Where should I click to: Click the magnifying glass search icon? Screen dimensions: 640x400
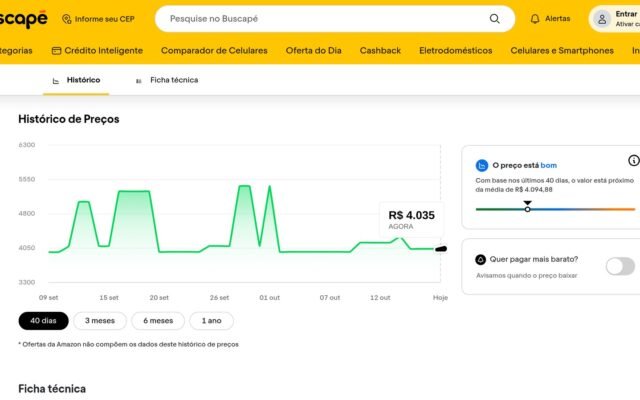(x=494, y=19)
